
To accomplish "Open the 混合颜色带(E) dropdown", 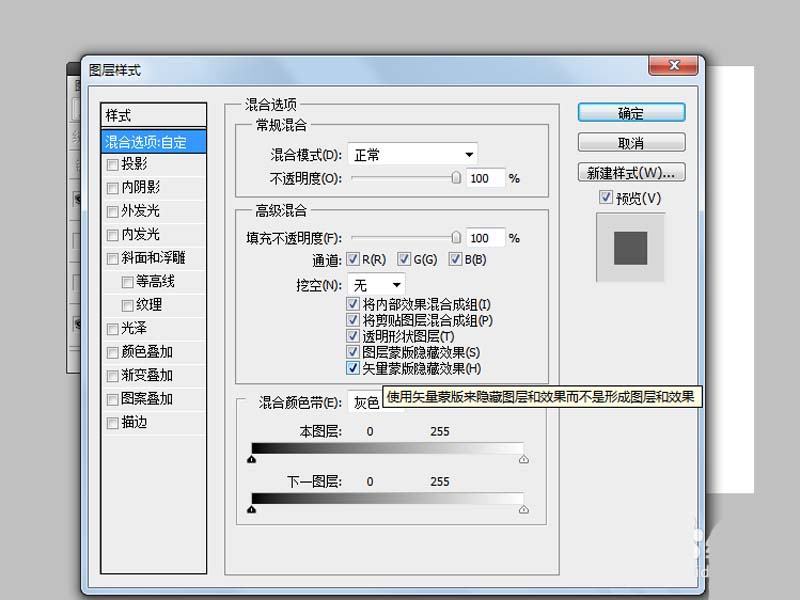I will tap(365, 403).
